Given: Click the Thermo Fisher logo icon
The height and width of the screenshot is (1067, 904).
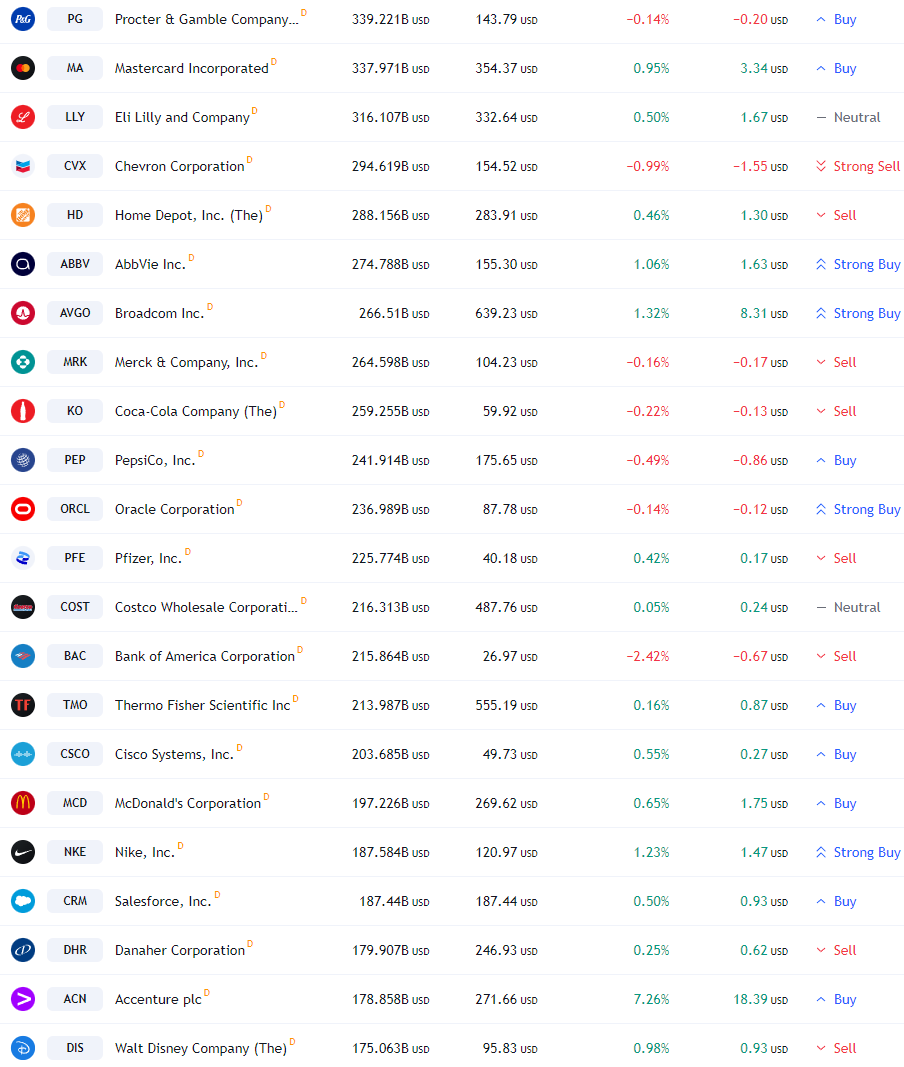Looking at the screenshot, I should click(x=23, y=705).
